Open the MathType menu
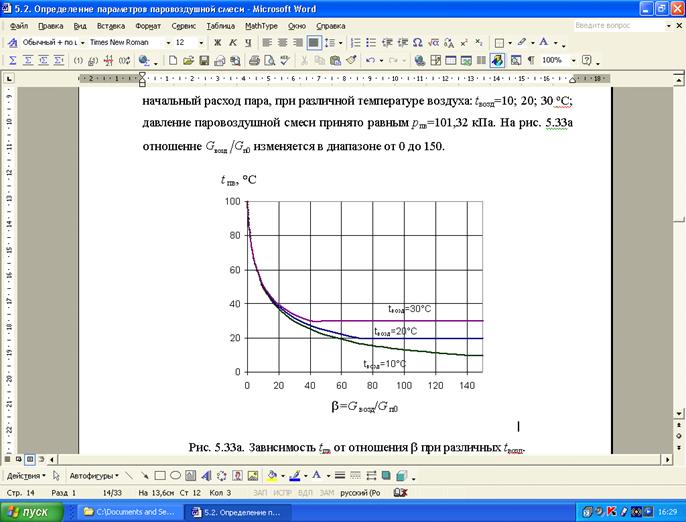Screen dimensions: 686x522 (261, 26)
